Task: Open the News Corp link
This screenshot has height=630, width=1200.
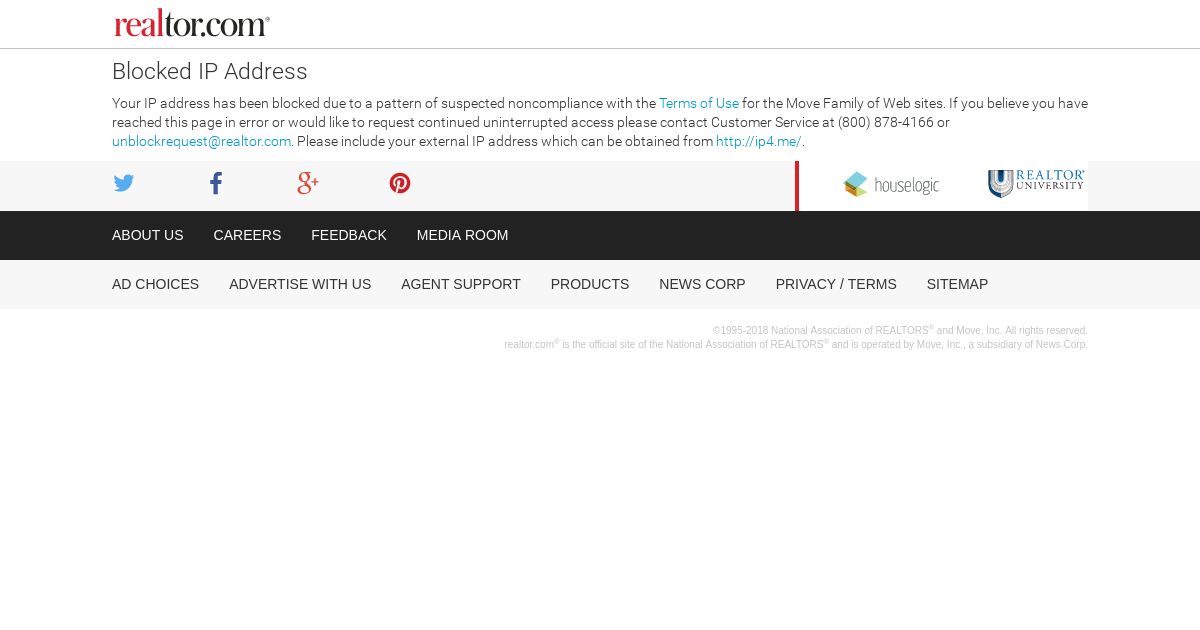Action: pos(702,284)
